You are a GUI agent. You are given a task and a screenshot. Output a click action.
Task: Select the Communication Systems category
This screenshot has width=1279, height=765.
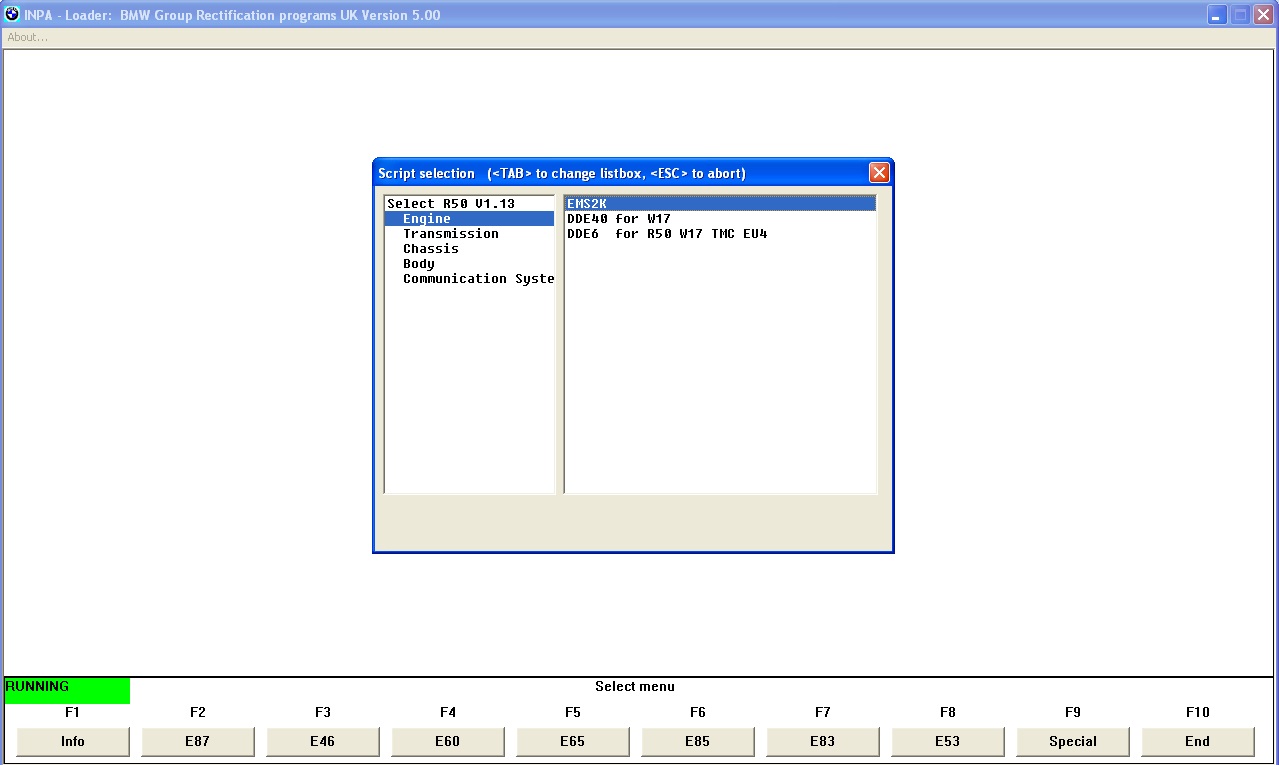tap(478, 279)
